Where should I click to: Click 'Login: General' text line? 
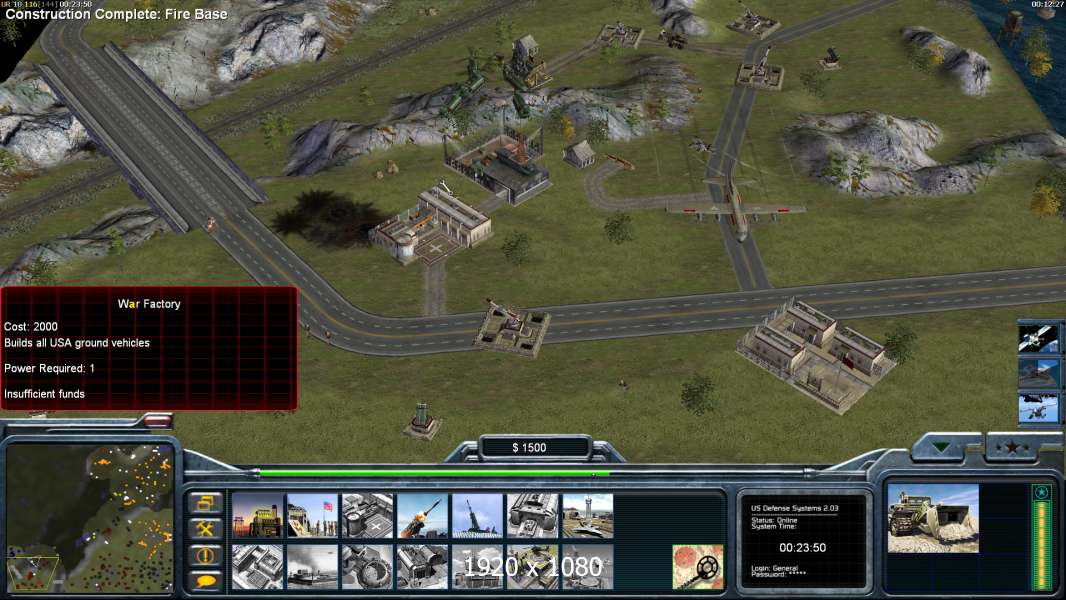[x=774, y=568]
